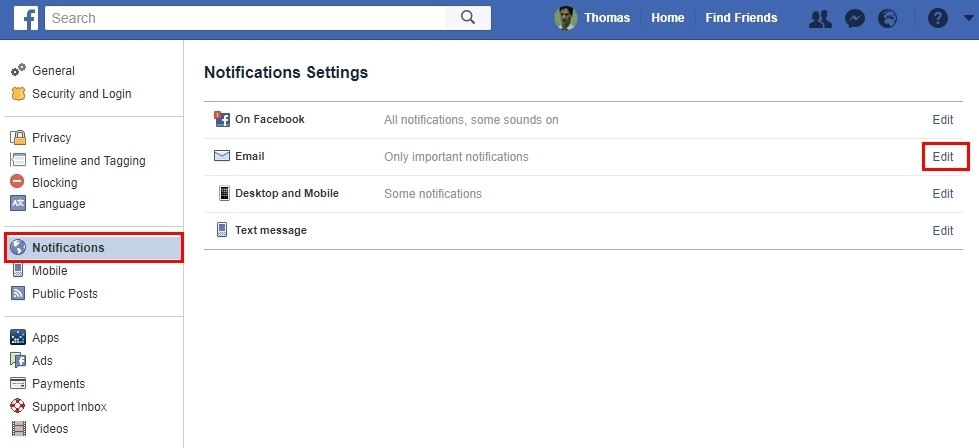This screenshot has height=448, width=979.
Task: Click "Some notifications" text
Action: coord(433,193)
